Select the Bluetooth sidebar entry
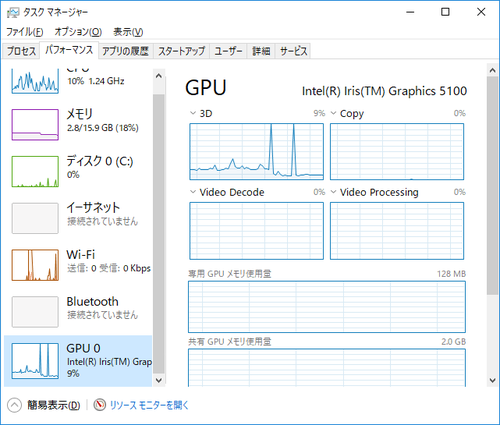 (78, 311)
